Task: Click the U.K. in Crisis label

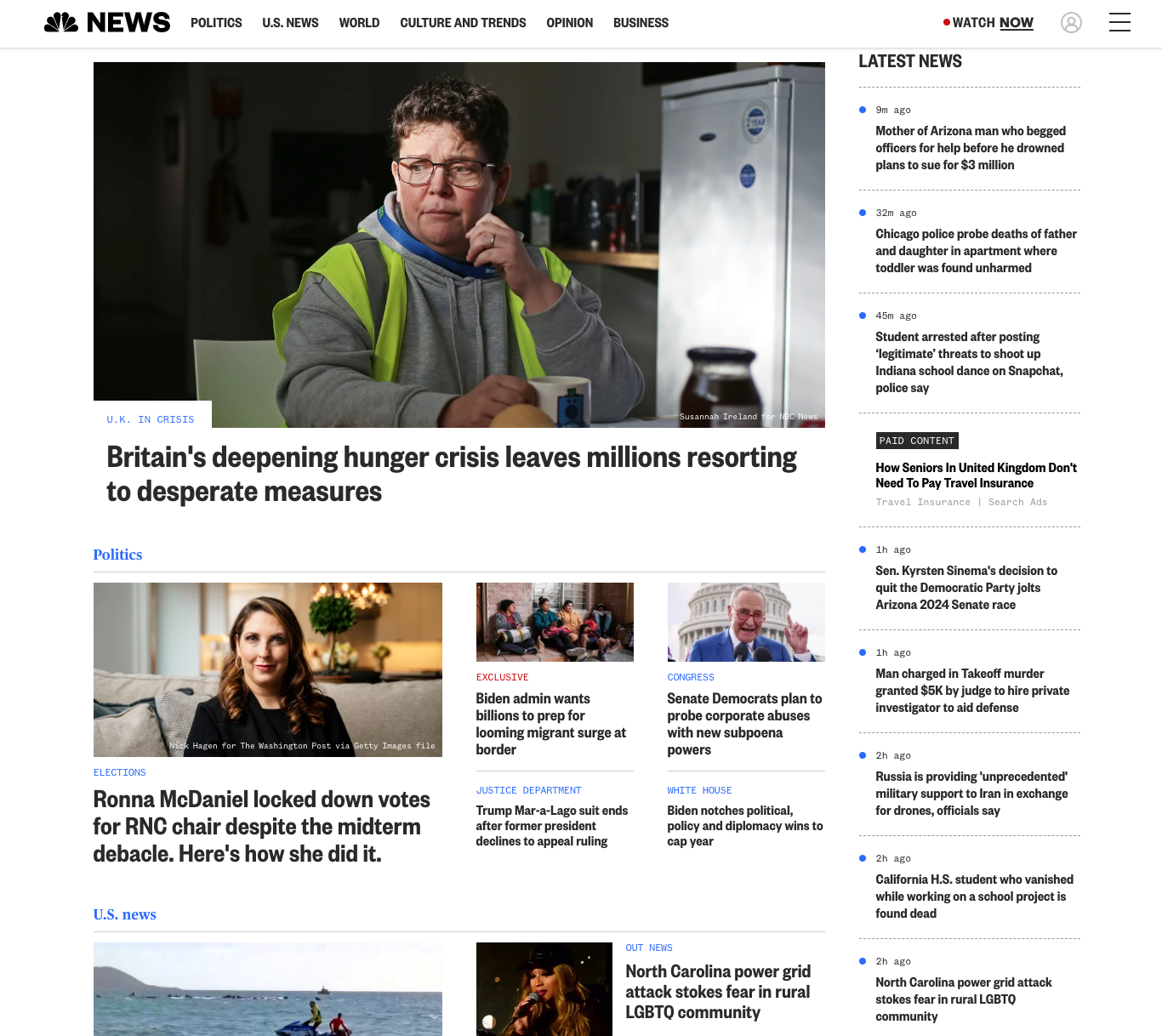Action: point(151,419)
